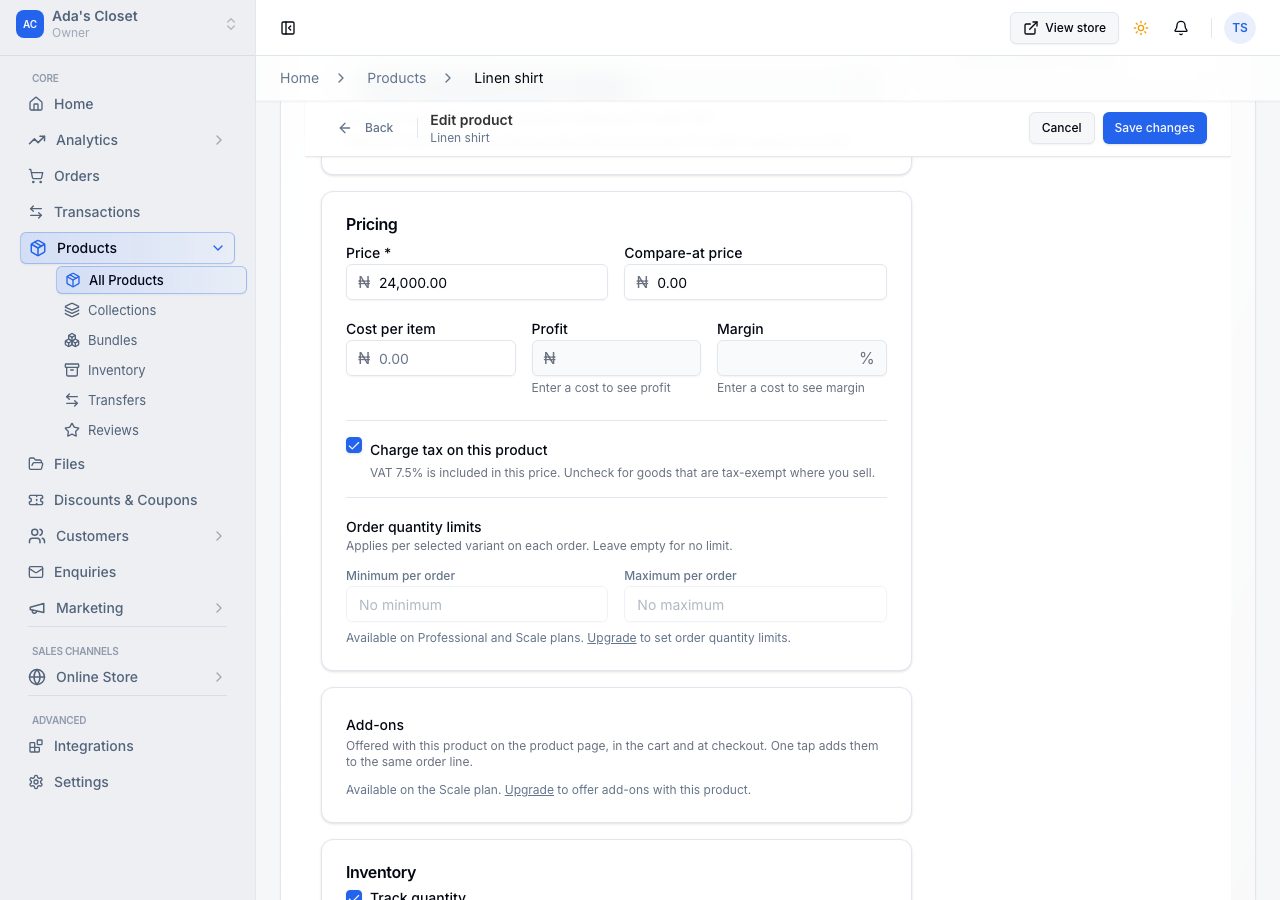Viewport: 1280px width, 900px height.
Task: Click the Margin percent field
Action: pyautogui.click(x=802, y=358)
